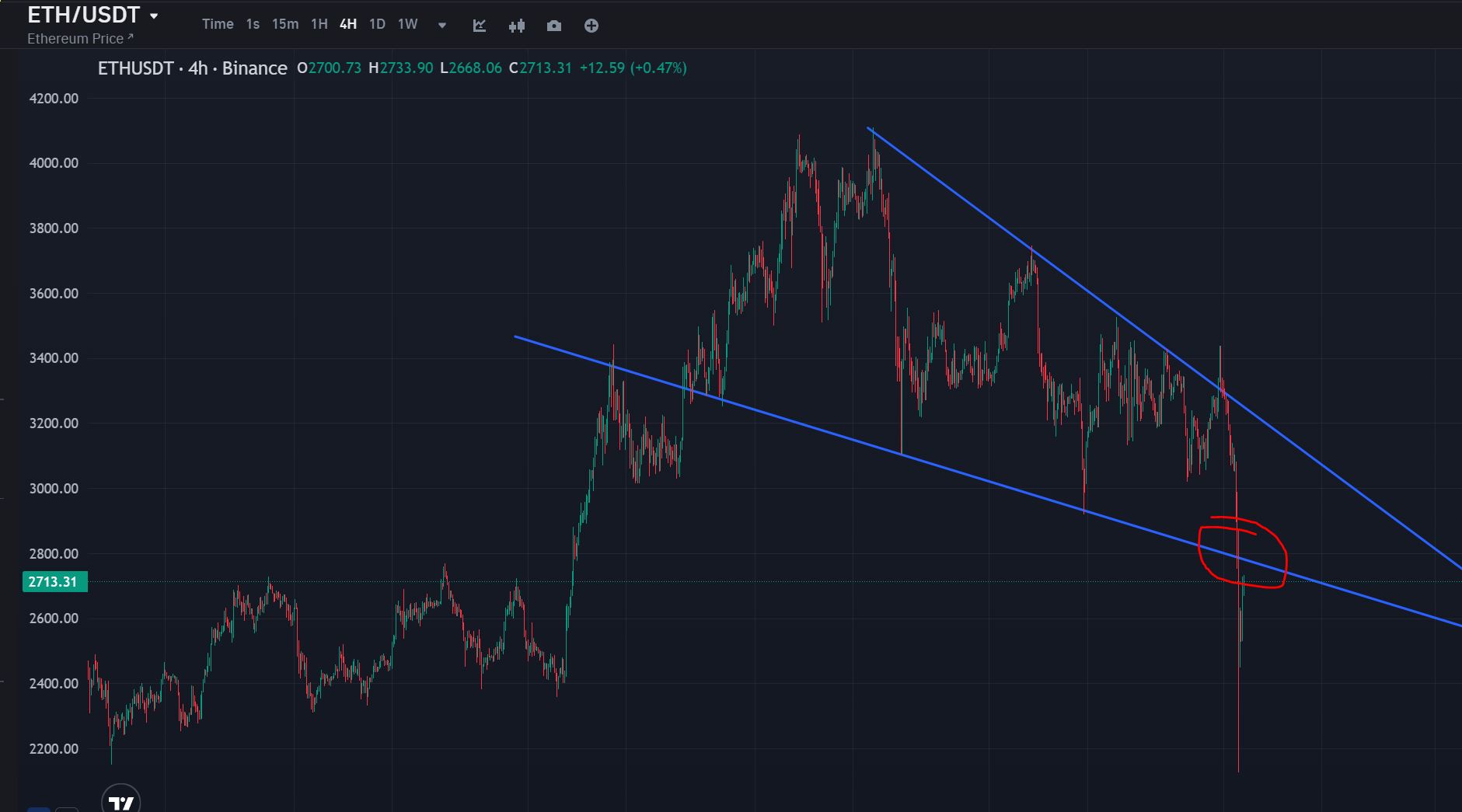Click the 2200.00 price axis label
This screenshot has width=1462, height=812.
pos(54,749)
